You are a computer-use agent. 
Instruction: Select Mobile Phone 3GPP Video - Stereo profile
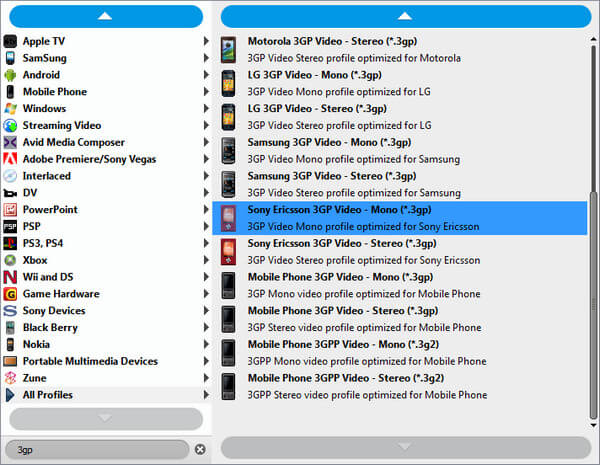(400, 387)
